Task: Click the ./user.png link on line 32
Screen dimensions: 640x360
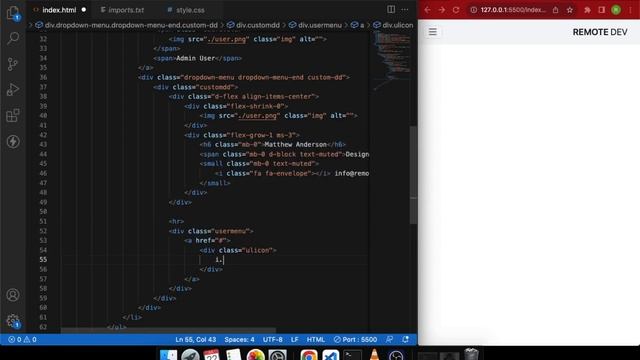Action: [227, 39]
